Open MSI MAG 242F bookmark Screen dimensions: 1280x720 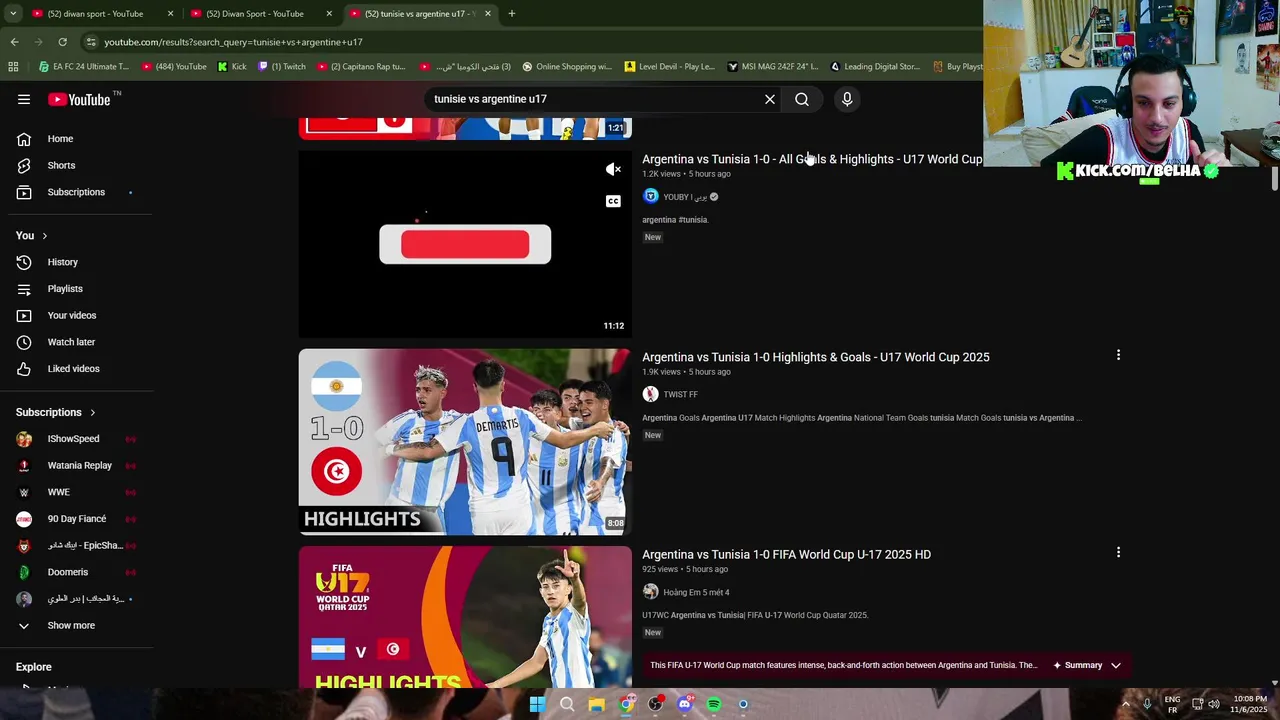coord(773,67)
